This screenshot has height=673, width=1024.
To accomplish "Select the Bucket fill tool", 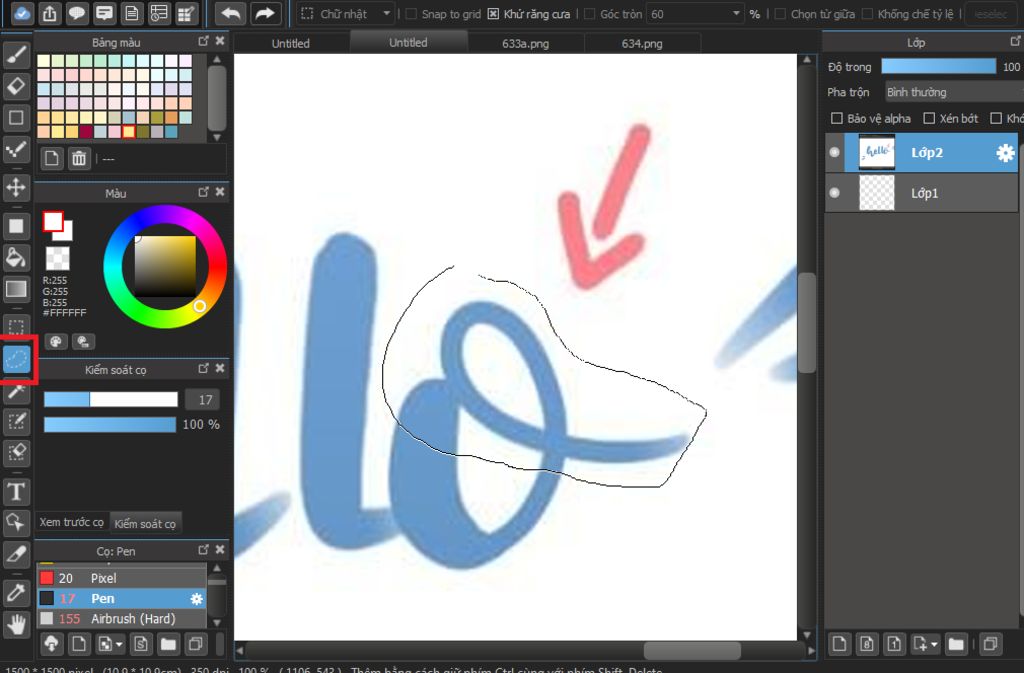I will 16,258.
